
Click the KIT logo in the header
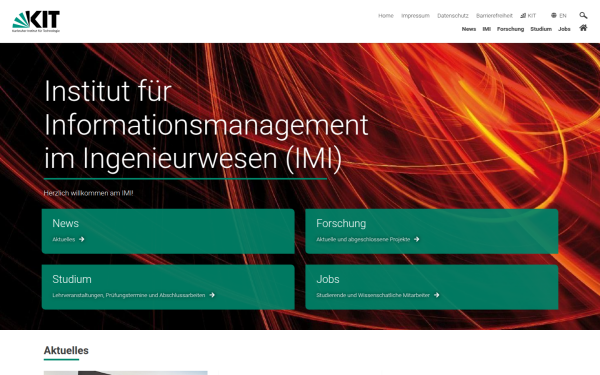click(36, 21)
